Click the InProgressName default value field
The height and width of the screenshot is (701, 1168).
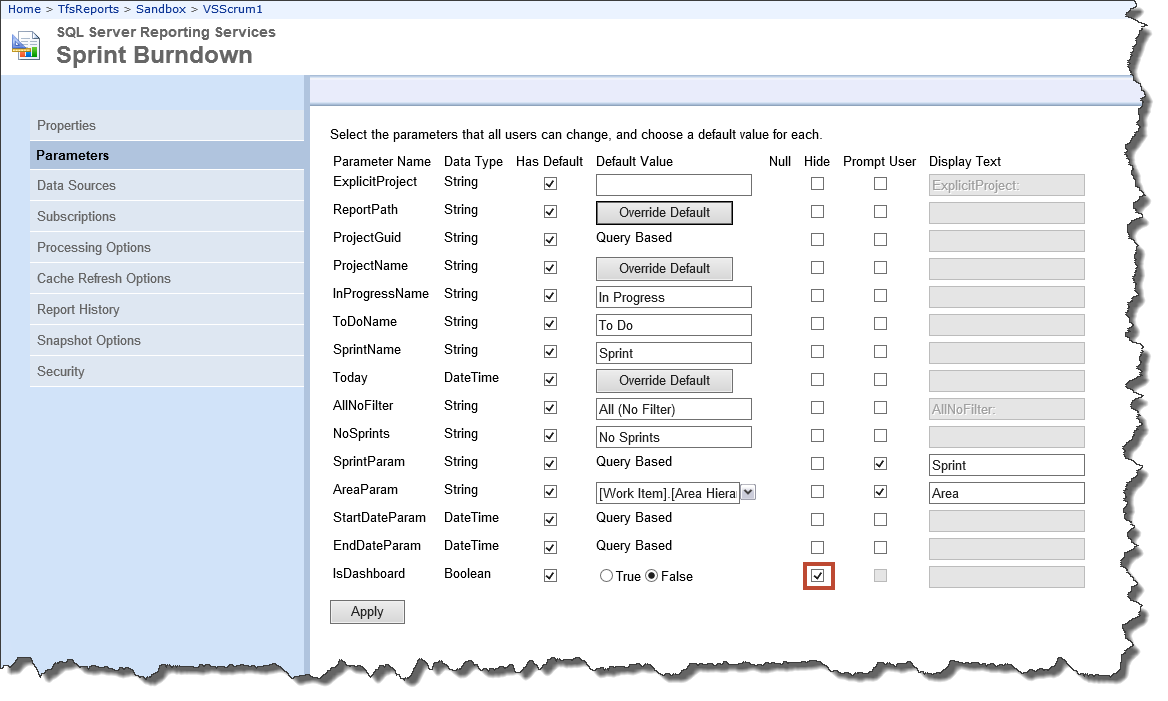pyautogui.click(x=673, y=297)
